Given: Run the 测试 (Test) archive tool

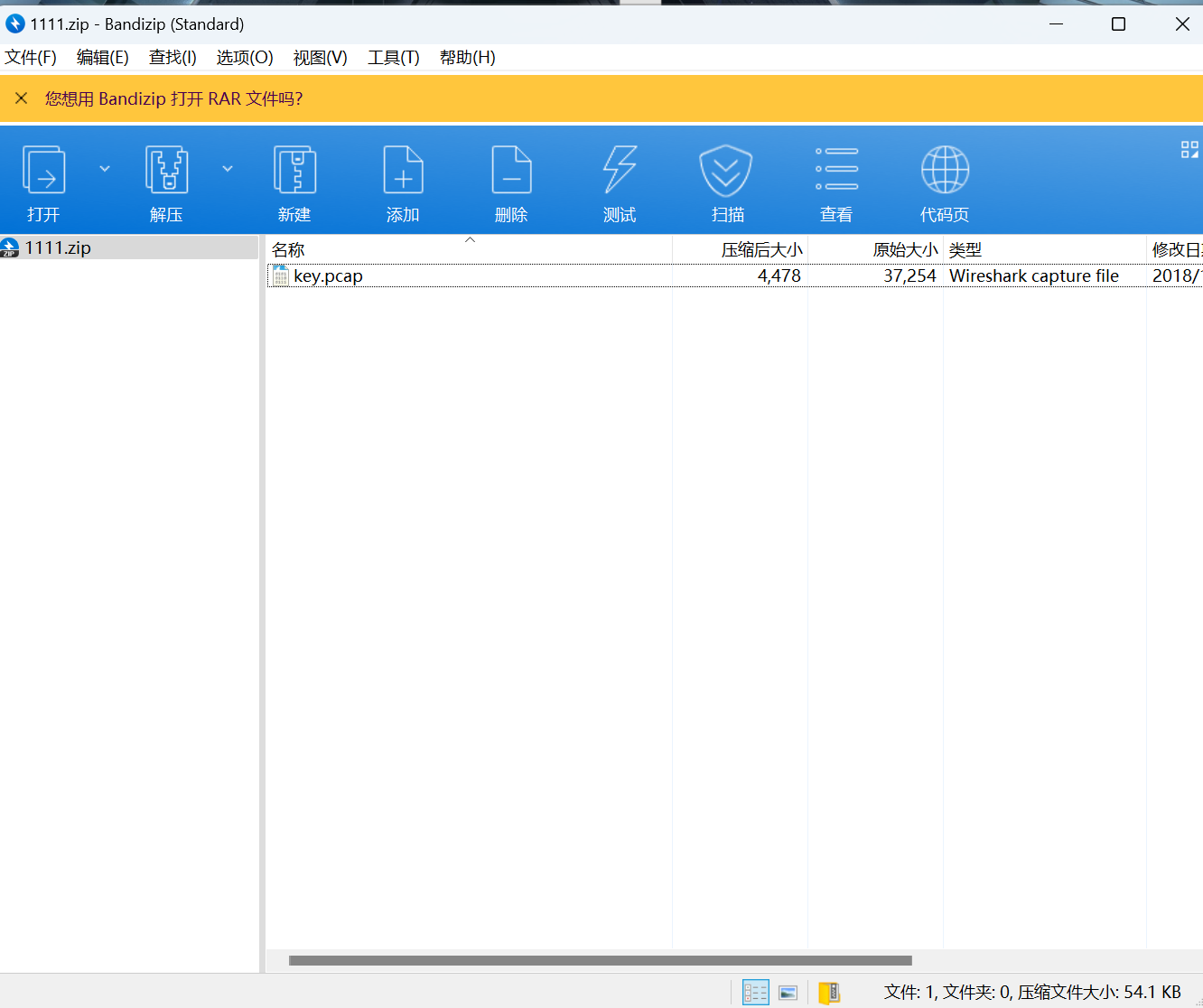Looking at the screenshot, I should pos(620,170).
